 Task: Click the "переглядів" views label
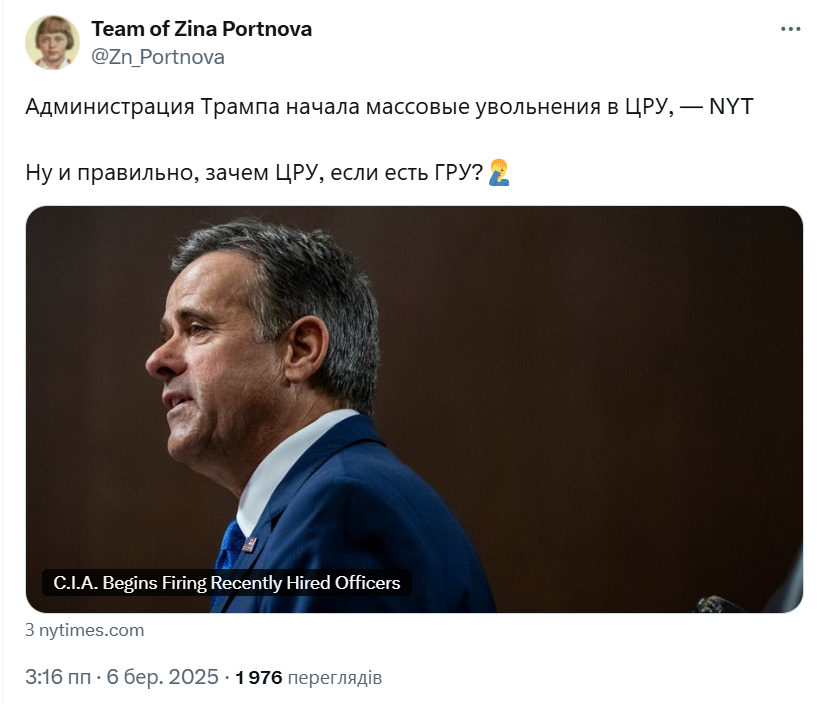334,678
